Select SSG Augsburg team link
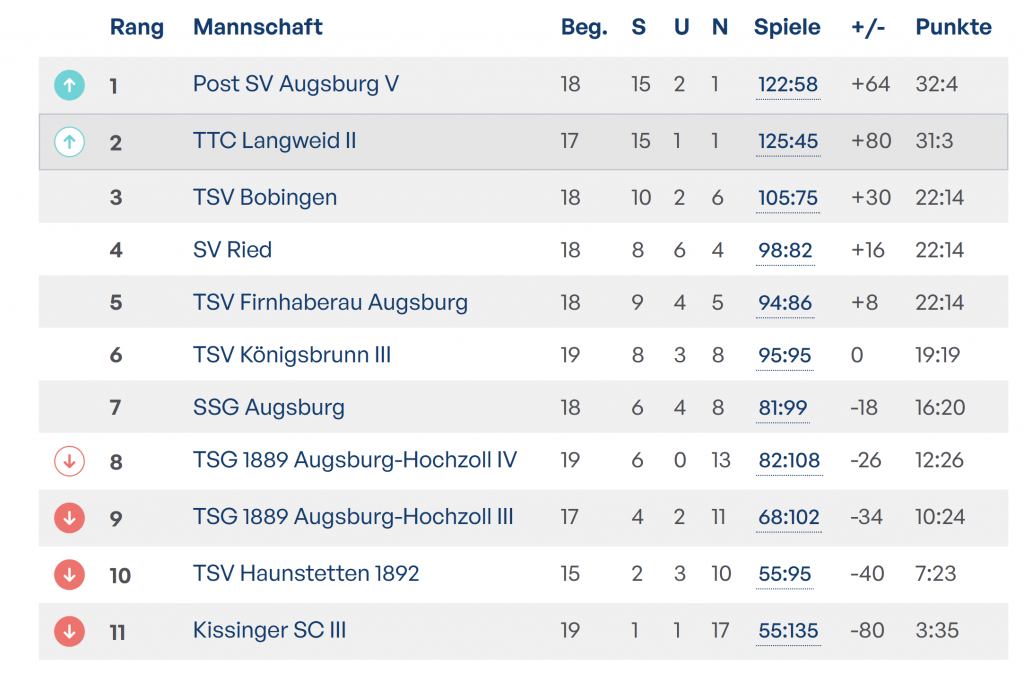 pos(269,408)
